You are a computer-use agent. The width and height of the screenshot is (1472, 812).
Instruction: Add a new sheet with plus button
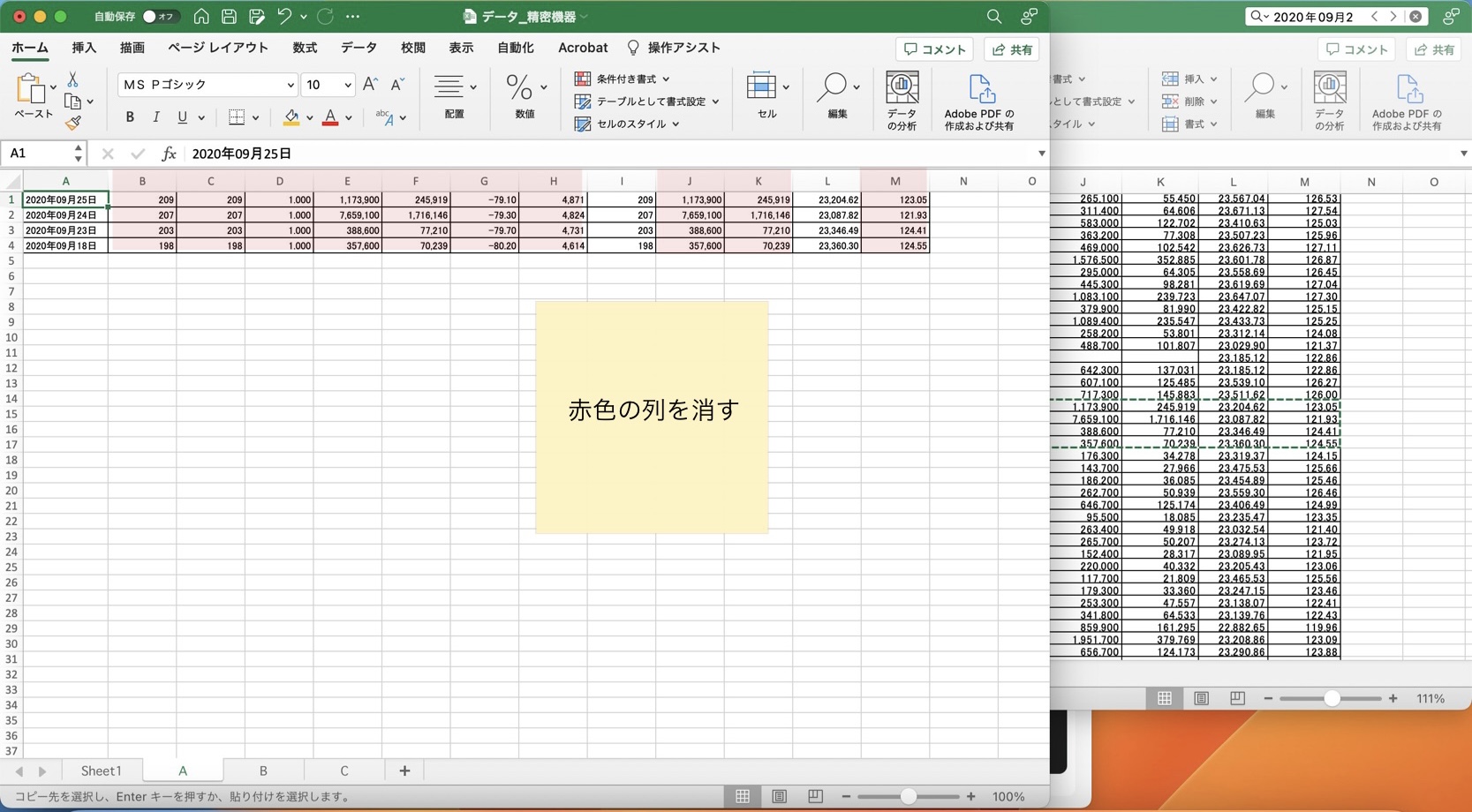404,771
